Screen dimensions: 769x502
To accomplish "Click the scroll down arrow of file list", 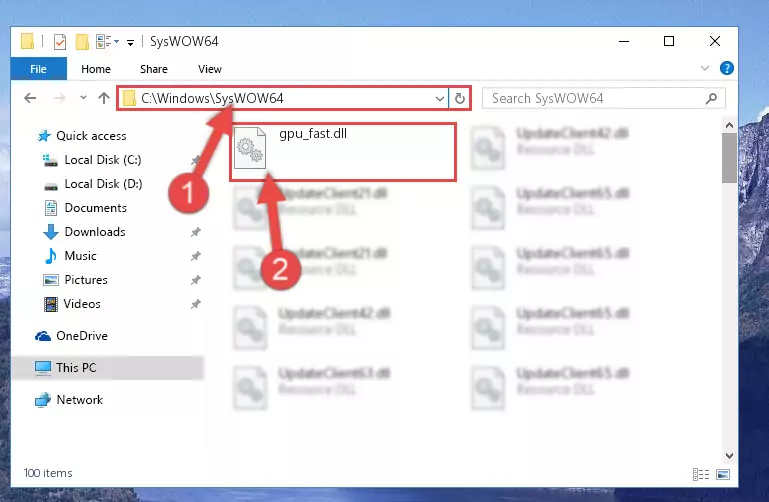I will [x=729, y=455].
